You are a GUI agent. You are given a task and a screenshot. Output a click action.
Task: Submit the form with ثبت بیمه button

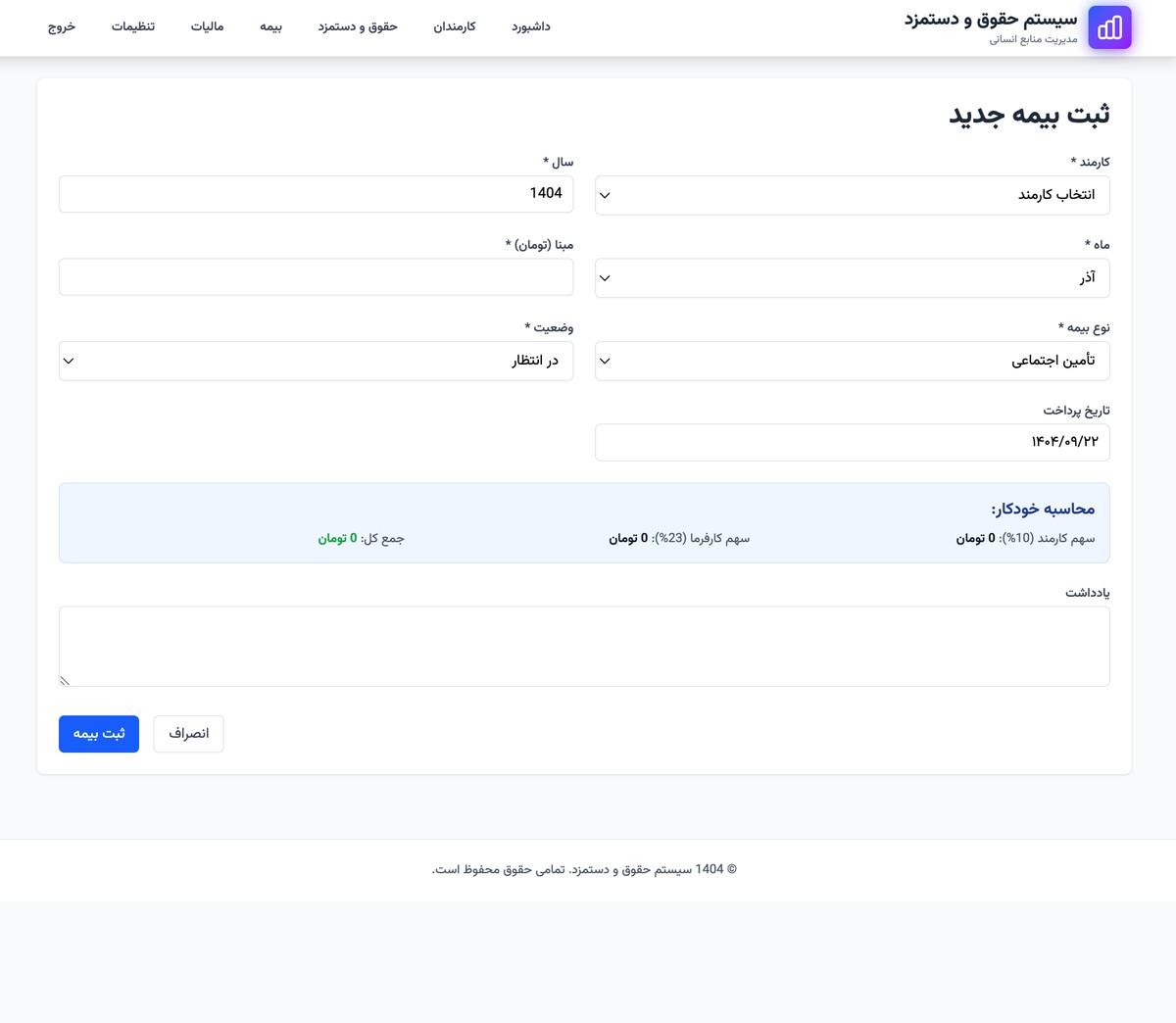[x=98, y=733]
